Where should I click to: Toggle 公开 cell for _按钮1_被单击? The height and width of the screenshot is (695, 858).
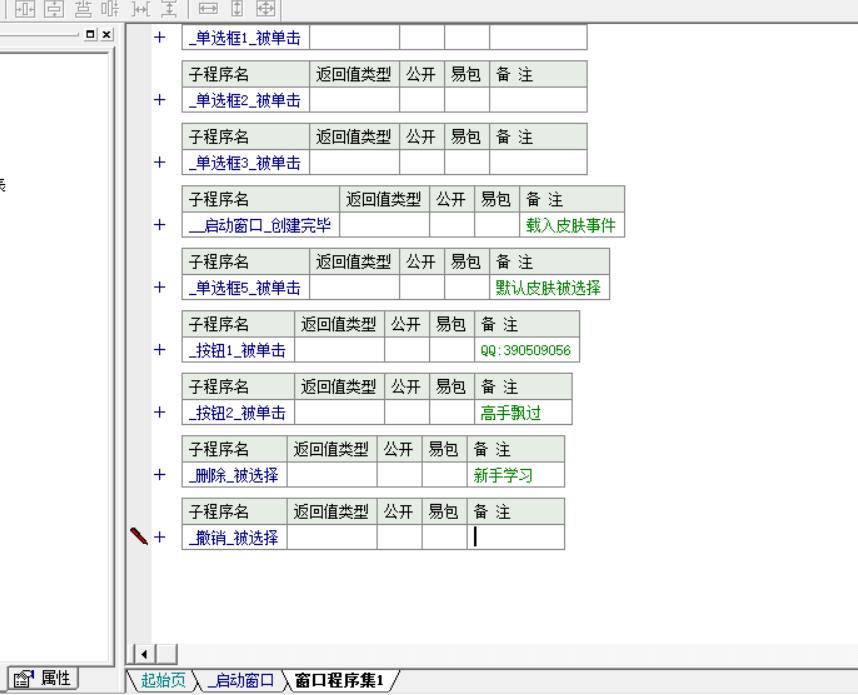coord(407,350)
